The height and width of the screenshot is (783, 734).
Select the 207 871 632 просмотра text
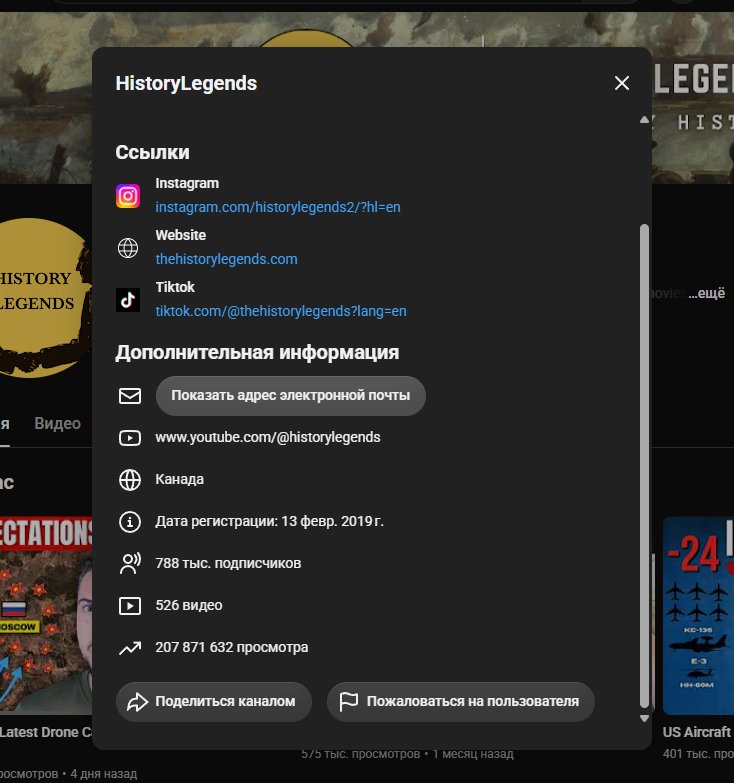[232, 647]
